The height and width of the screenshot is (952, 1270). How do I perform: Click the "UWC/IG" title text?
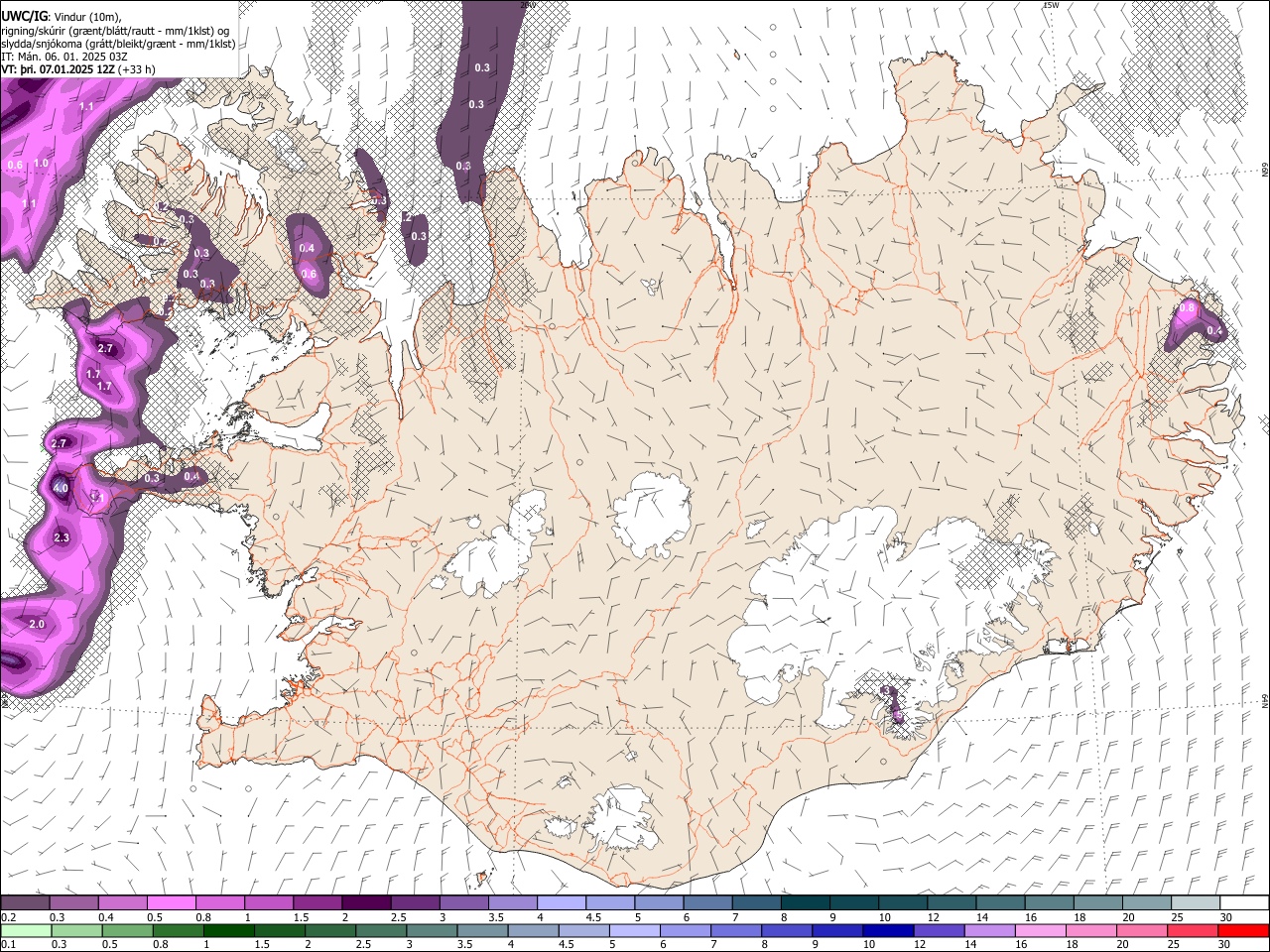tap(24, 16)
